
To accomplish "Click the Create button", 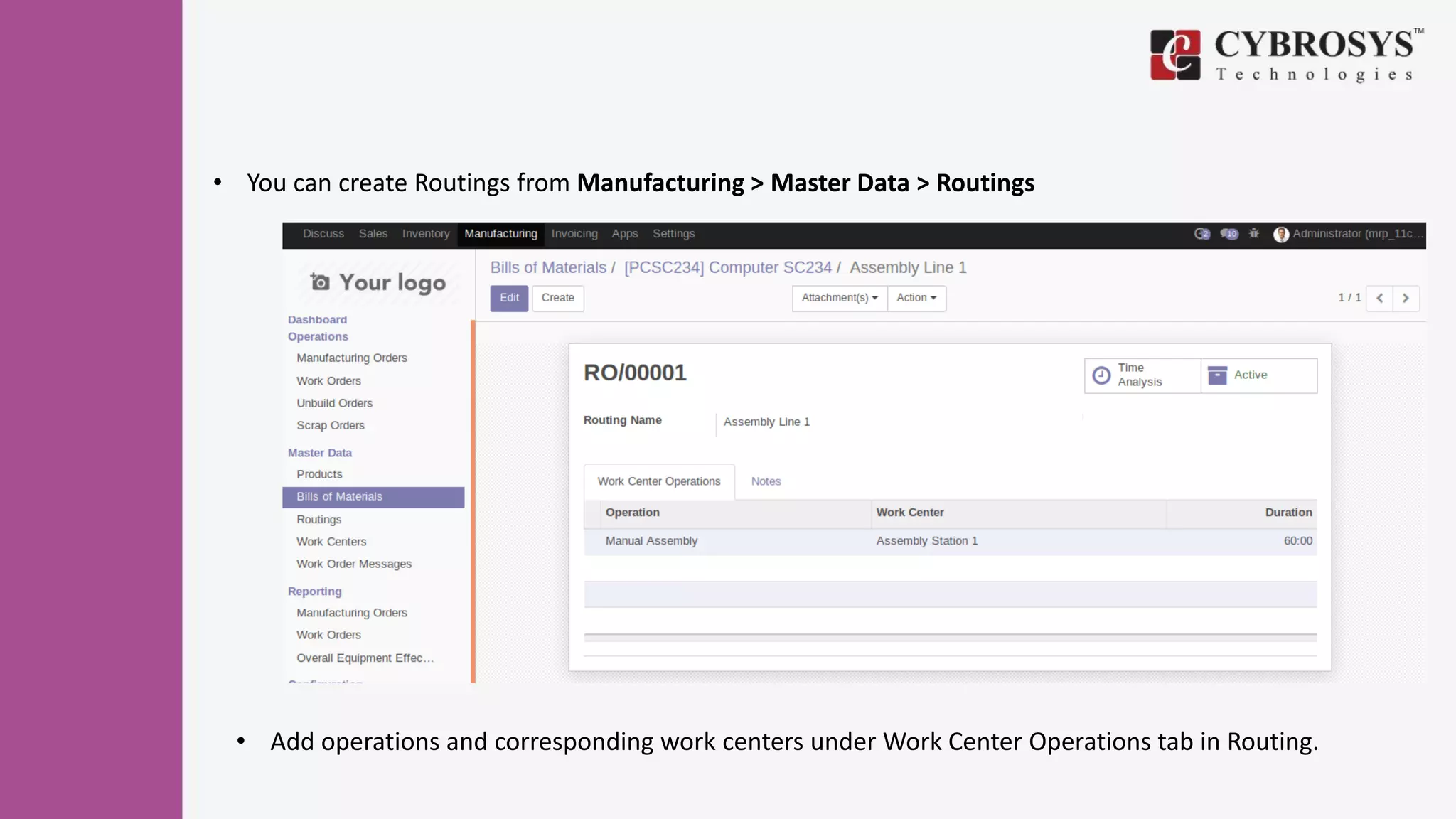I will (558, 298).
